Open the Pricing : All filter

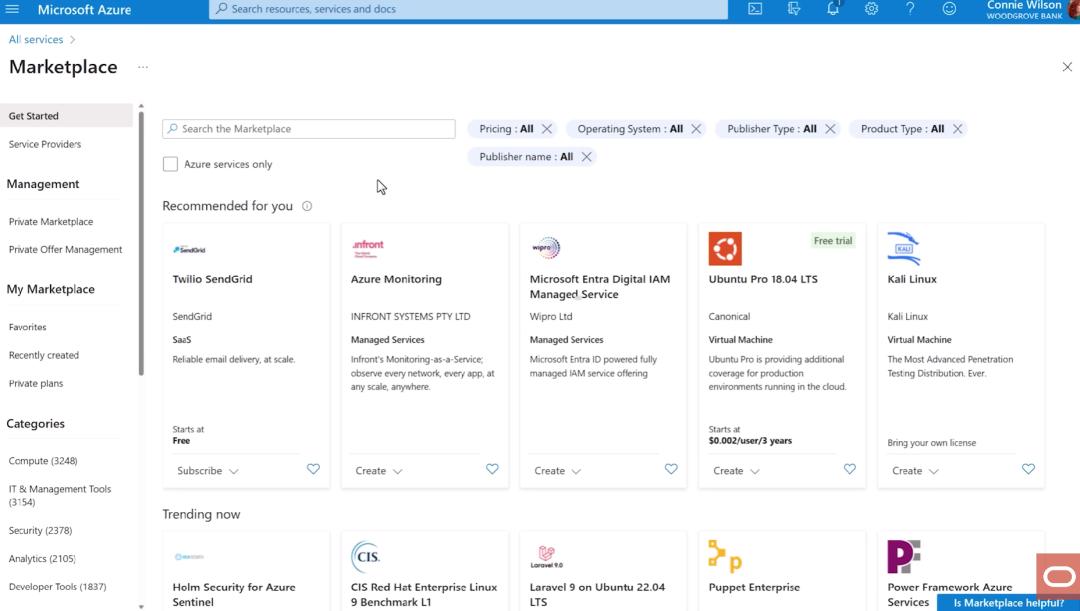click(x=506, y=129)
